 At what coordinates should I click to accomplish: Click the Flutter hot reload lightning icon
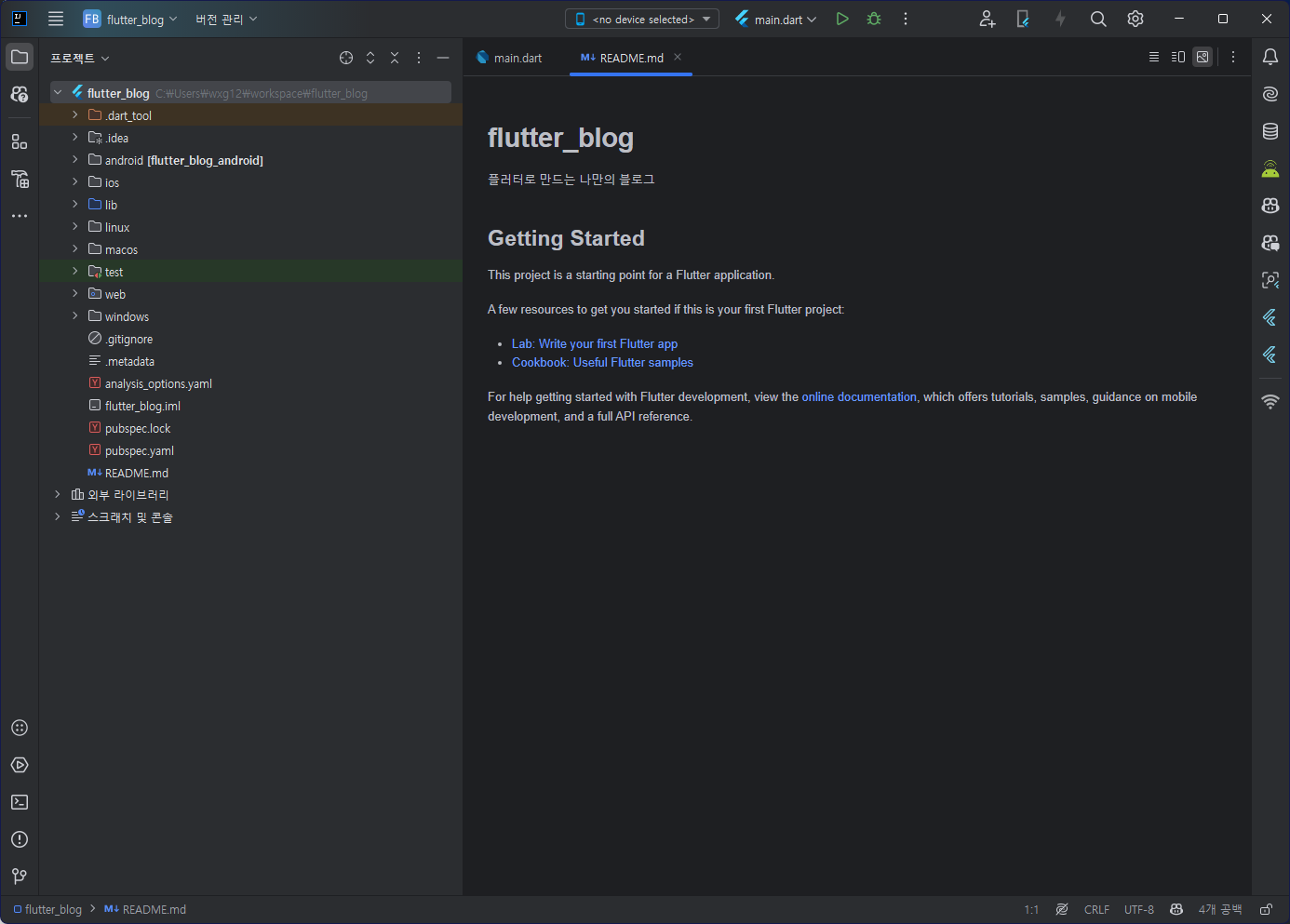(x=1060, y=19)
